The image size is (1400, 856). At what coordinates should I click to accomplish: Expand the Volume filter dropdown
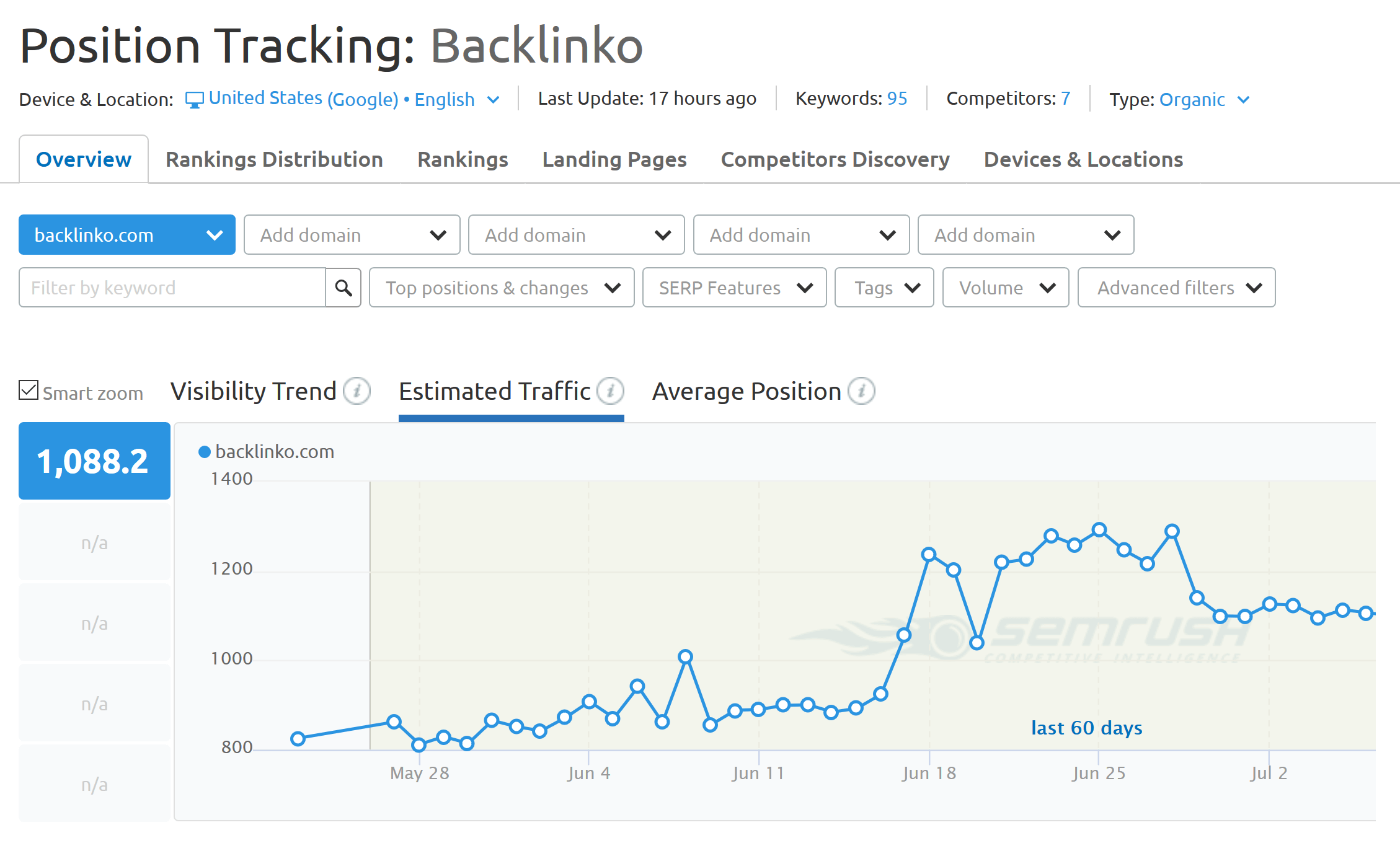[x=1003, y=288]
